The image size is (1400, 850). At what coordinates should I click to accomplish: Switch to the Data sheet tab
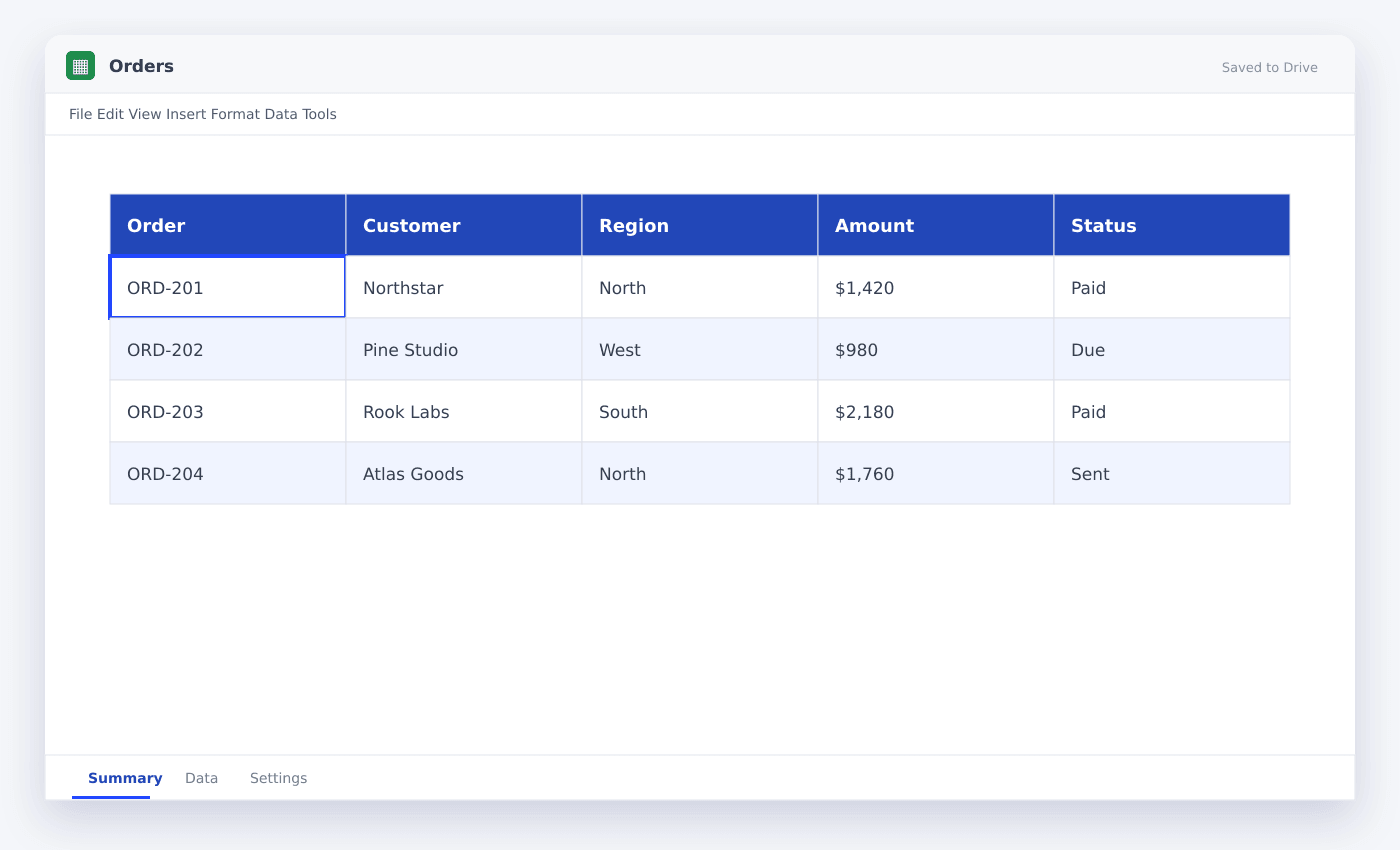pos(201,778)
